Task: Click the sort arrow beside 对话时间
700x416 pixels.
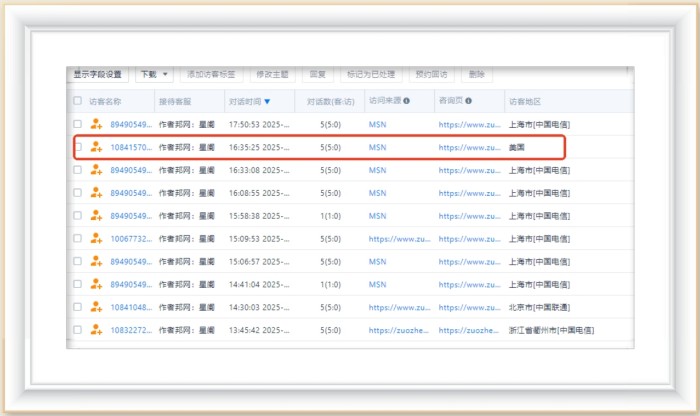Action: point(267,101)
